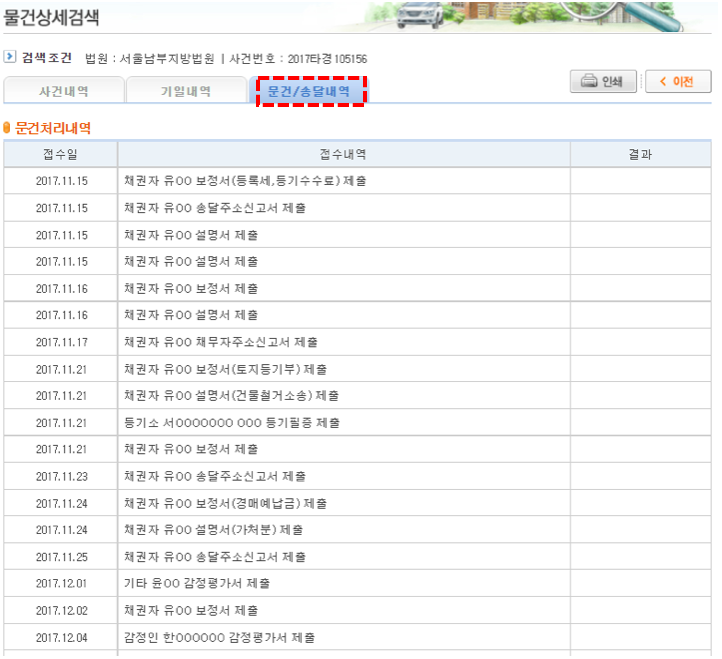Click the 2017.11.25 date cell
This screenshot has width=722, height=659.
pos(61,557)
